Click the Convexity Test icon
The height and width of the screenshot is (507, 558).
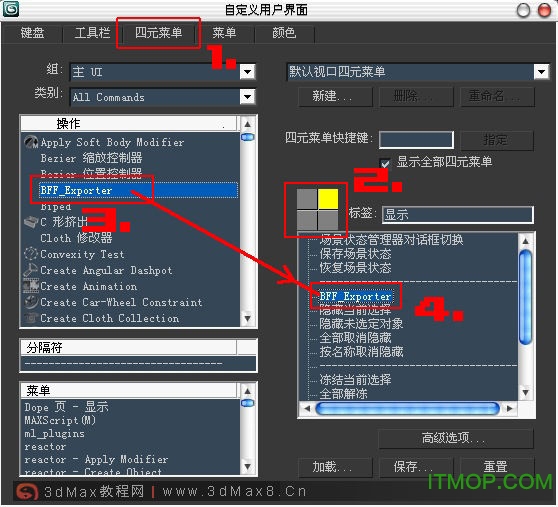[31, 254]
